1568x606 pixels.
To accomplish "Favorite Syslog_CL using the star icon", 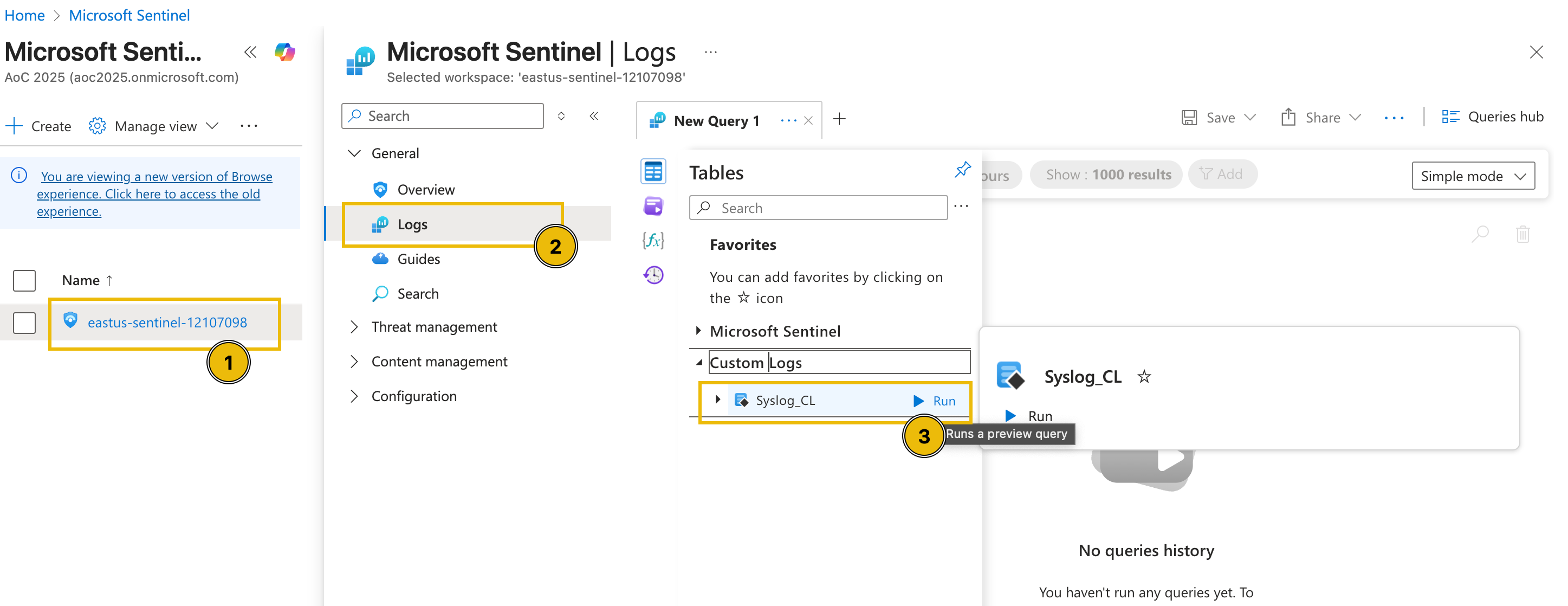I will tap(1144, 376).
